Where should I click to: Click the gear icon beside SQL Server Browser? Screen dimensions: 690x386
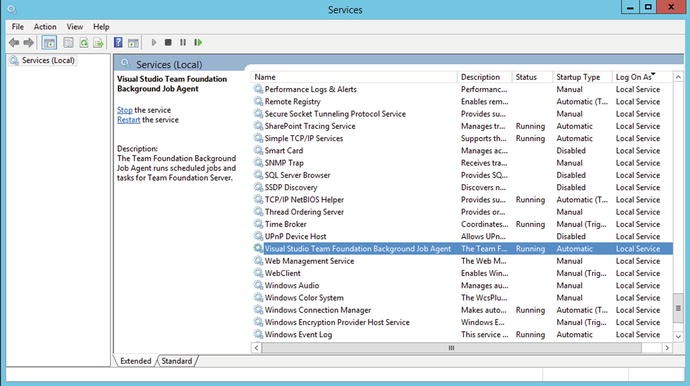pos(258,175)
